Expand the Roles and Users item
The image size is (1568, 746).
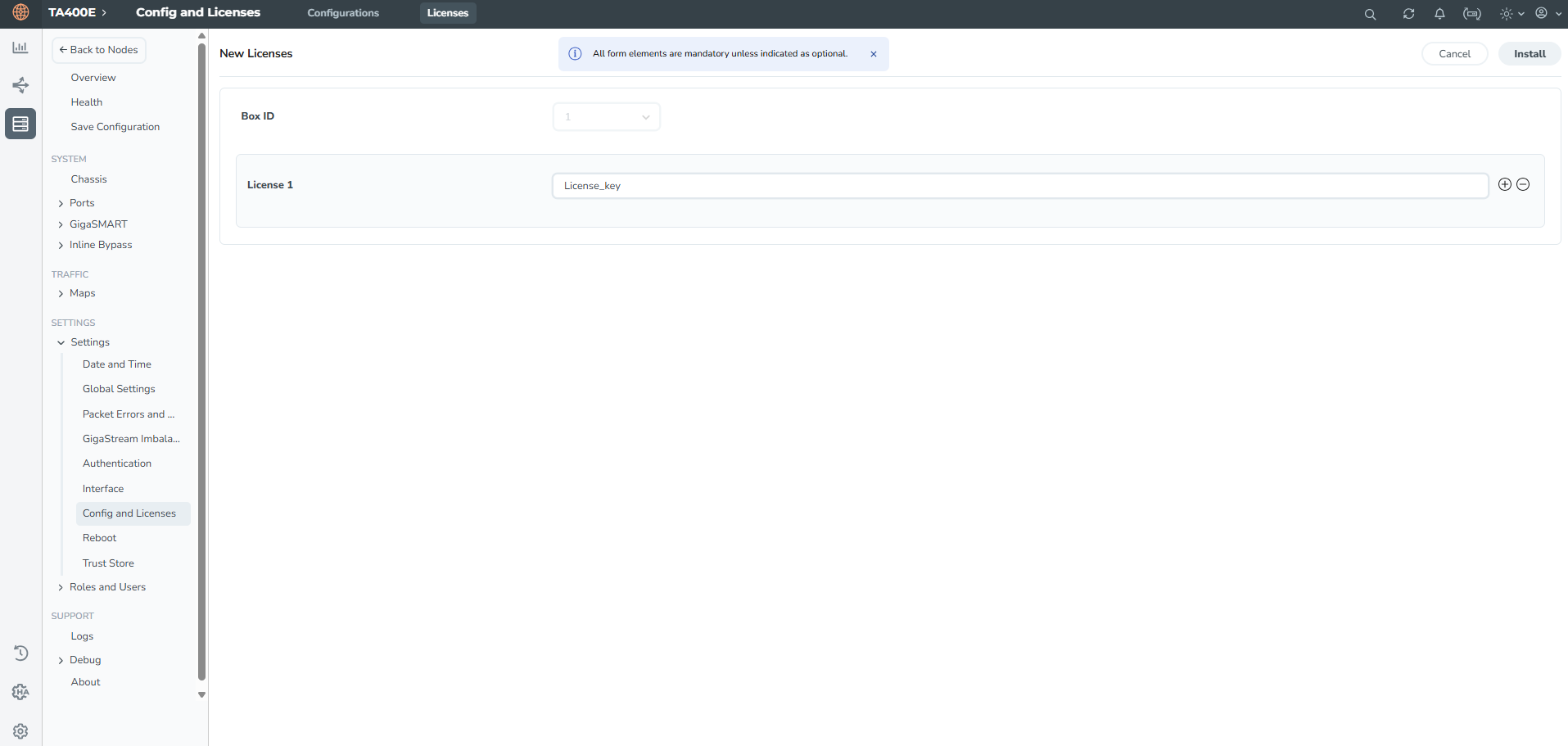click(61, 587)
